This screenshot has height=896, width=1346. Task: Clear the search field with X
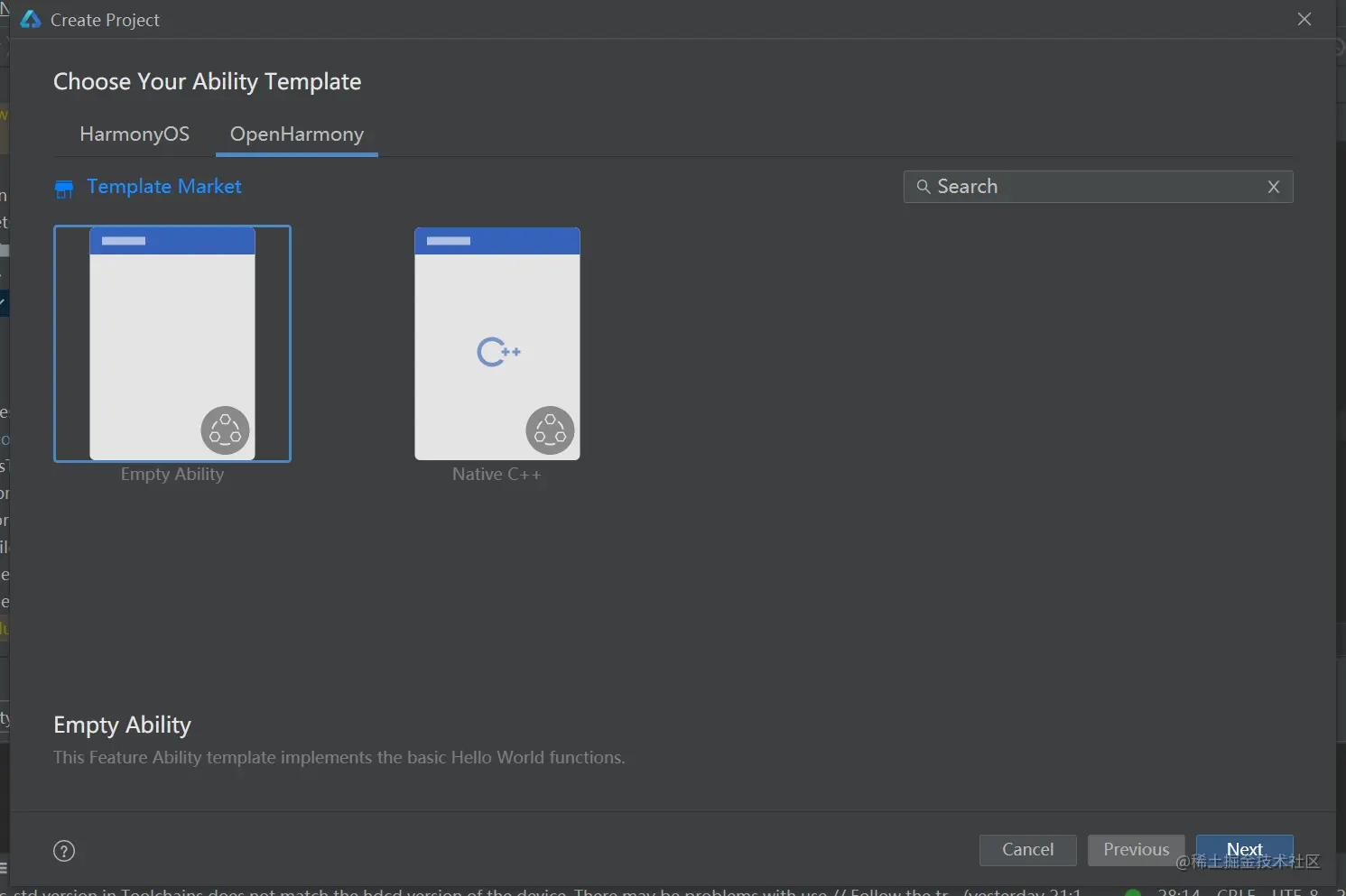coord(1274,187)
